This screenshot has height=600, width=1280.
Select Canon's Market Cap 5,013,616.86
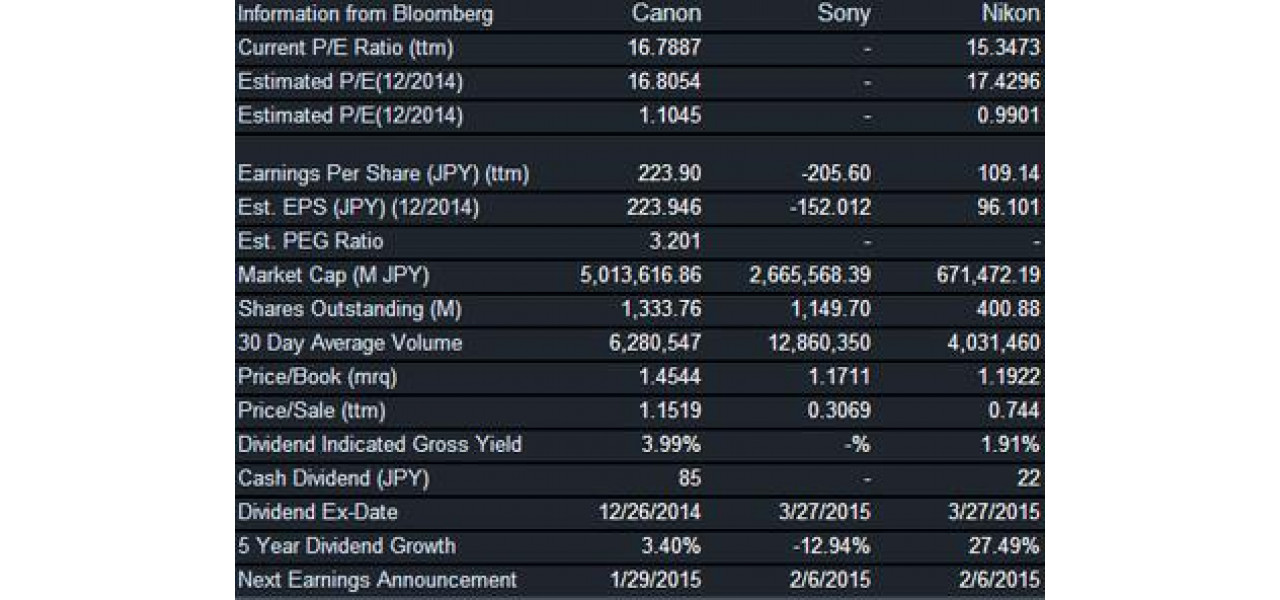[641, 275]
